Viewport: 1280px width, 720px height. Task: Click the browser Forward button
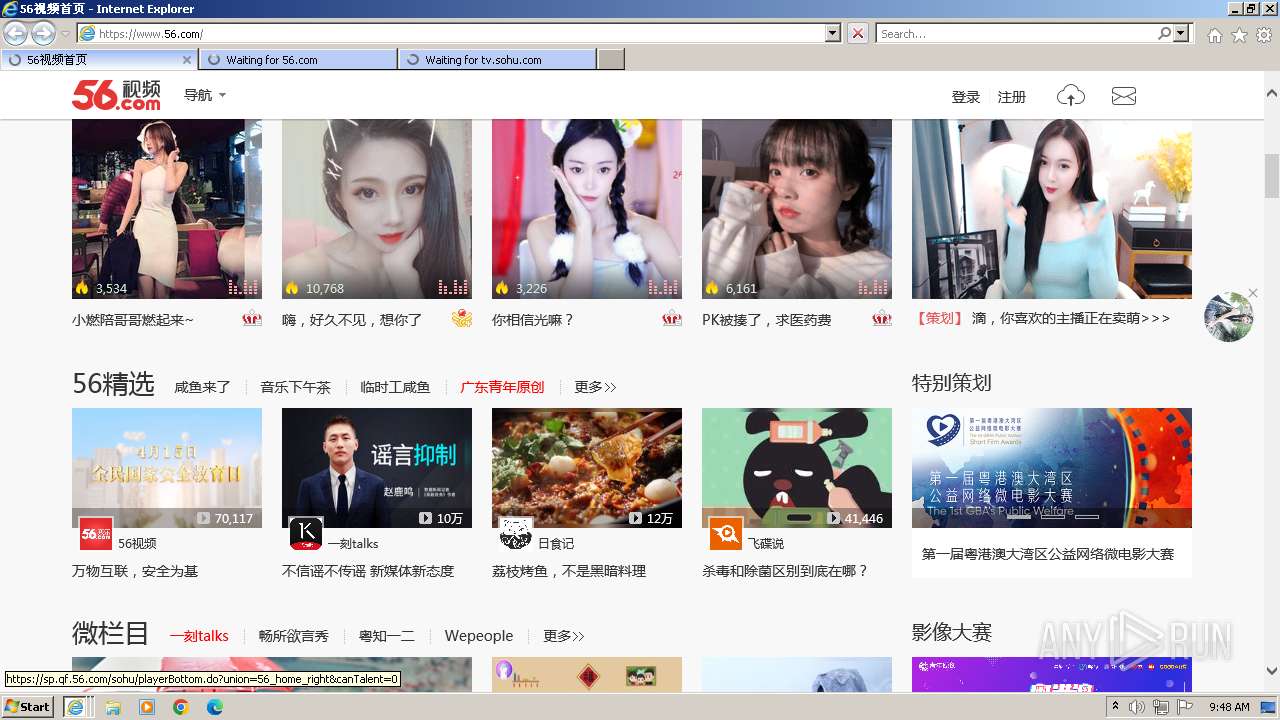pos(43,33)
